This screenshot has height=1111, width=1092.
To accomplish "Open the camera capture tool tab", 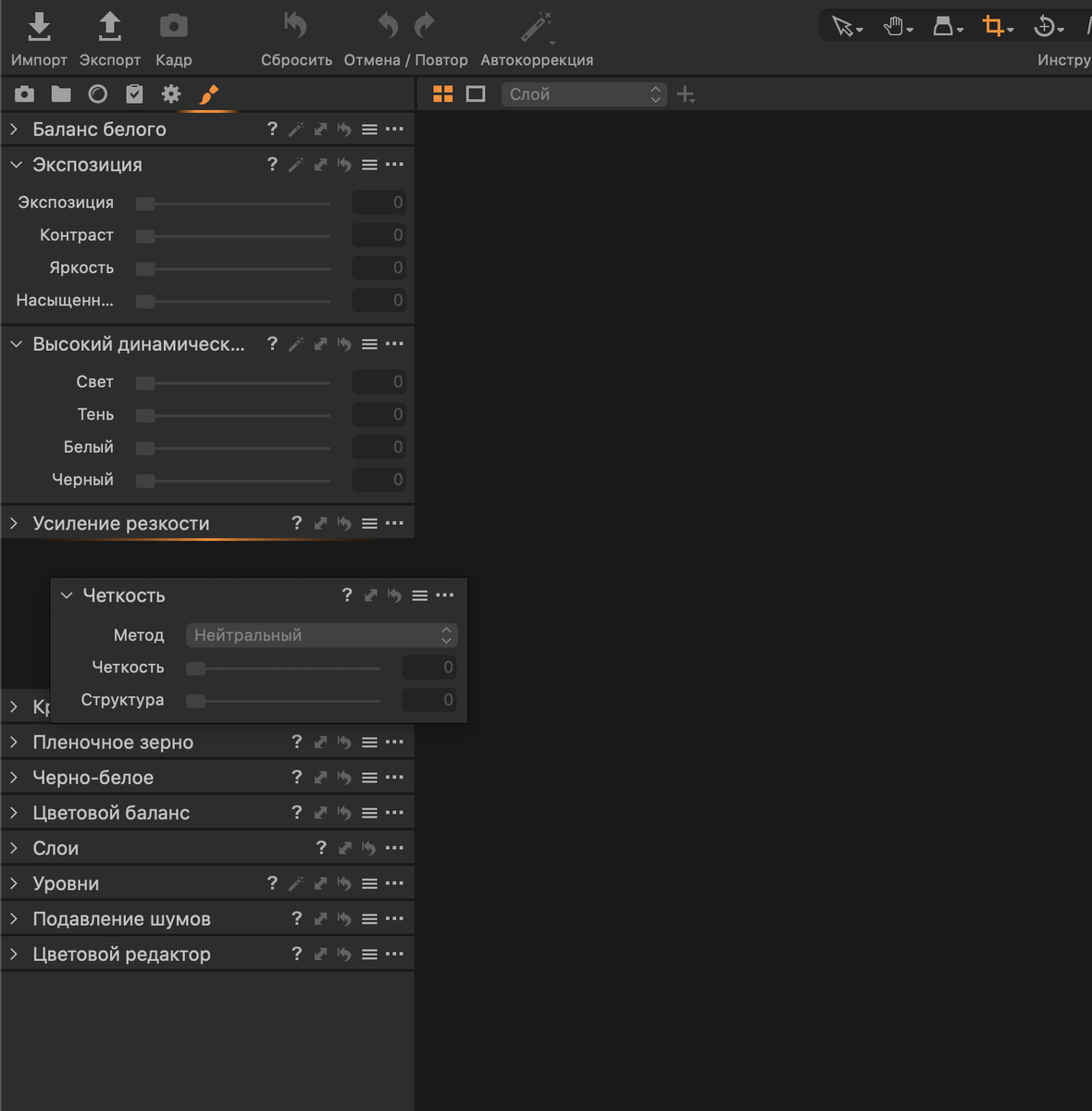I will pyautogui.click(x=25, y=94).
